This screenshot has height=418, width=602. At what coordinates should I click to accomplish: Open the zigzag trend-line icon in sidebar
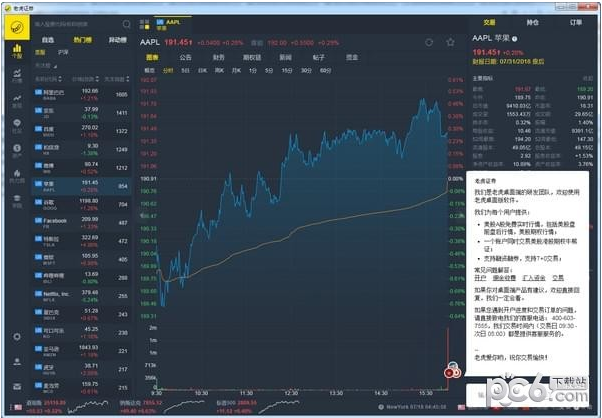(x=17, y=101)
